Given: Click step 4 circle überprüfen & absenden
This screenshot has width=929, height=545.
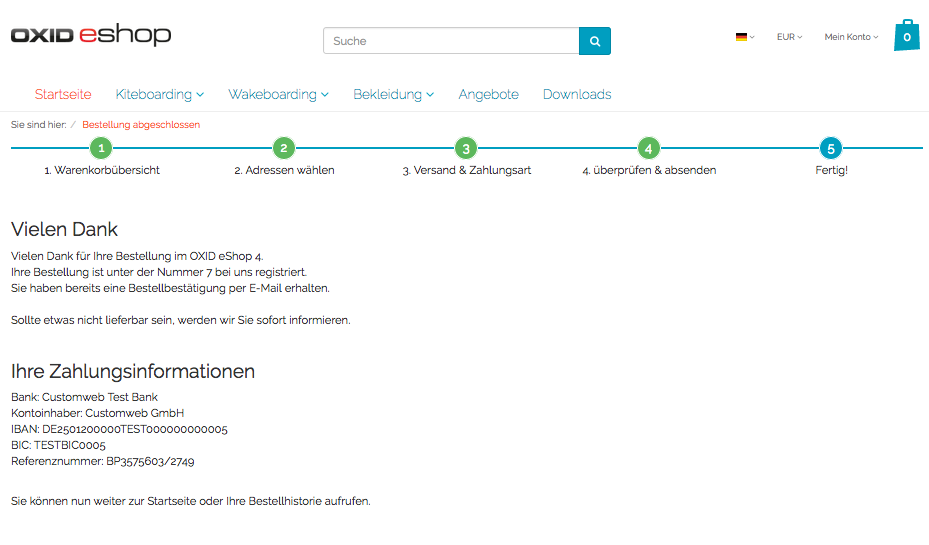Looking at the screenshot, I should [648, 149].
